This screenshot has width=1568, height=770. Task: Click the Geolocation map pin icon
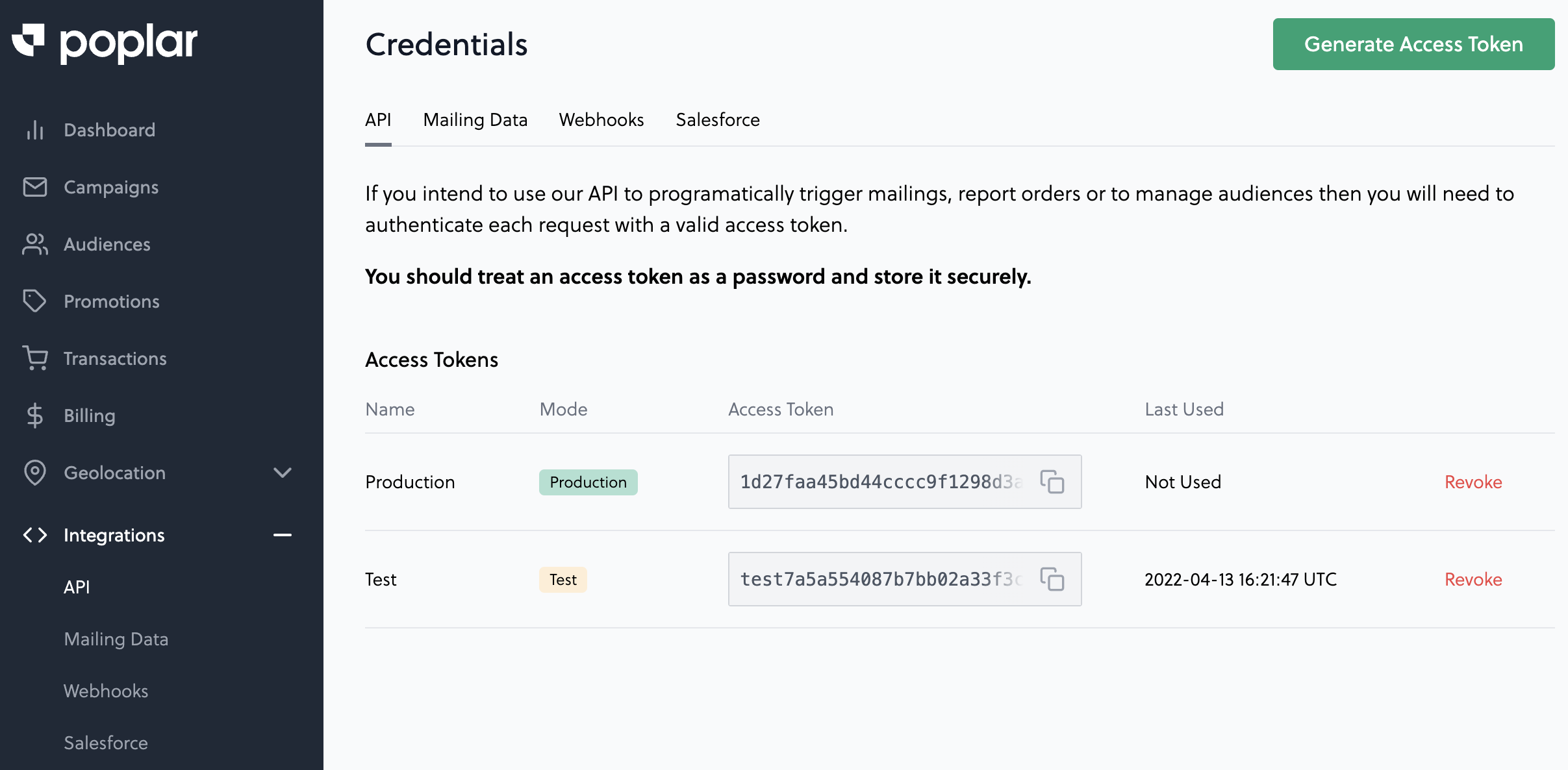tap(34, 473)
